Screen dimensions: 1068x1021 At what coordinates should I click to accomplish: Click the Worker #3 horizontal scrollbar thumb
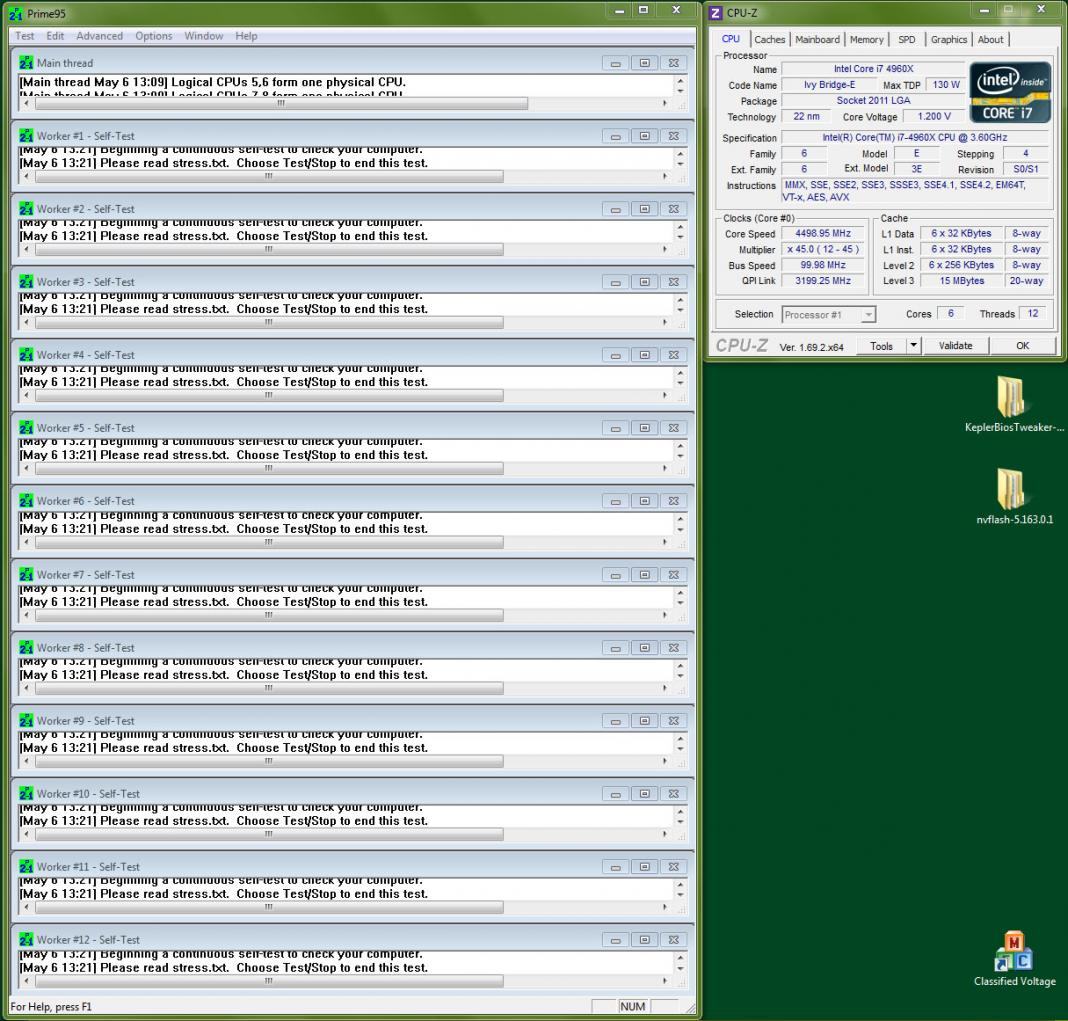(269, 322)
